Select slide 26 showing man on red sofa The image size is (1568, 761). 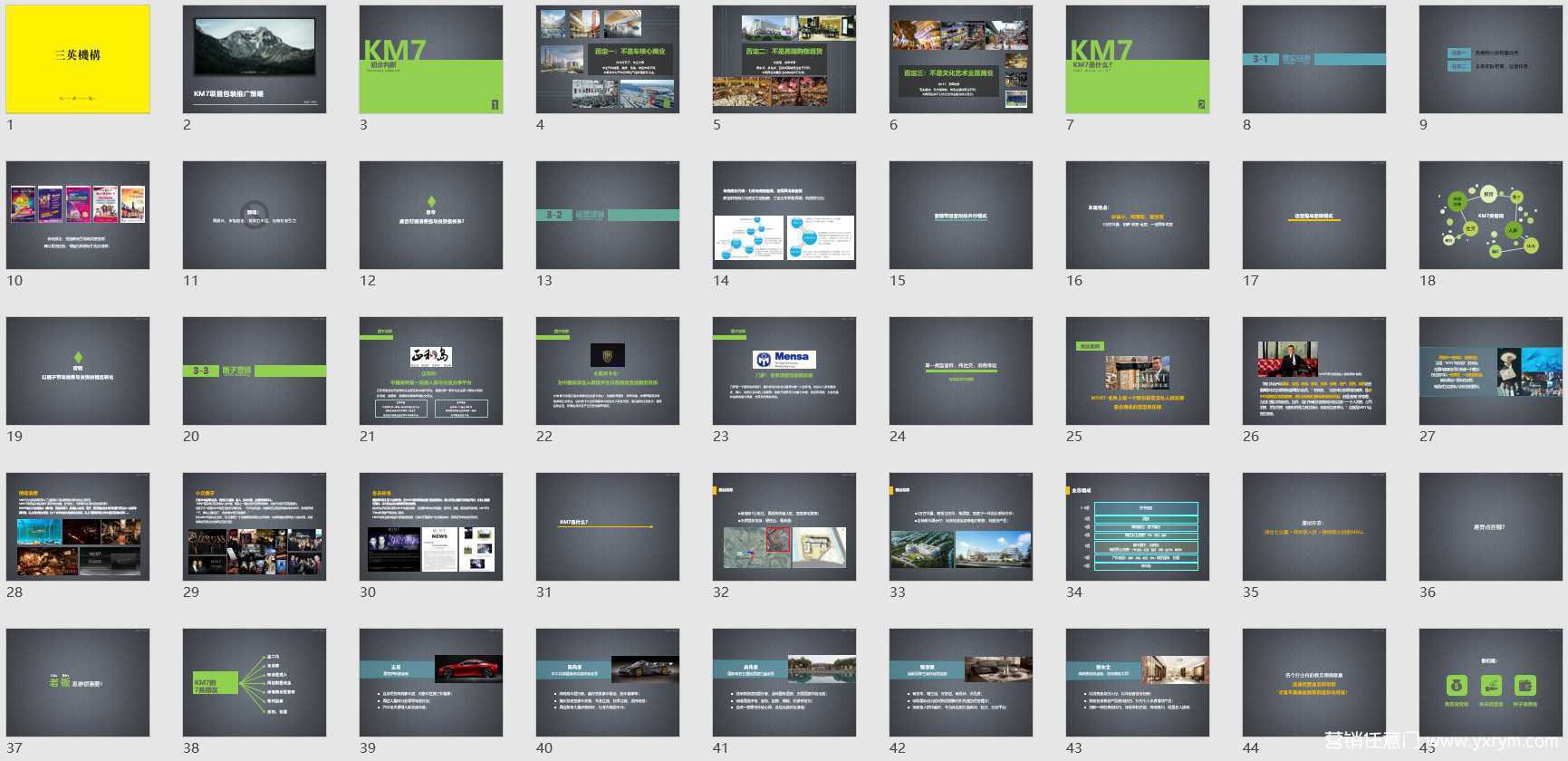coord(1314,371)
